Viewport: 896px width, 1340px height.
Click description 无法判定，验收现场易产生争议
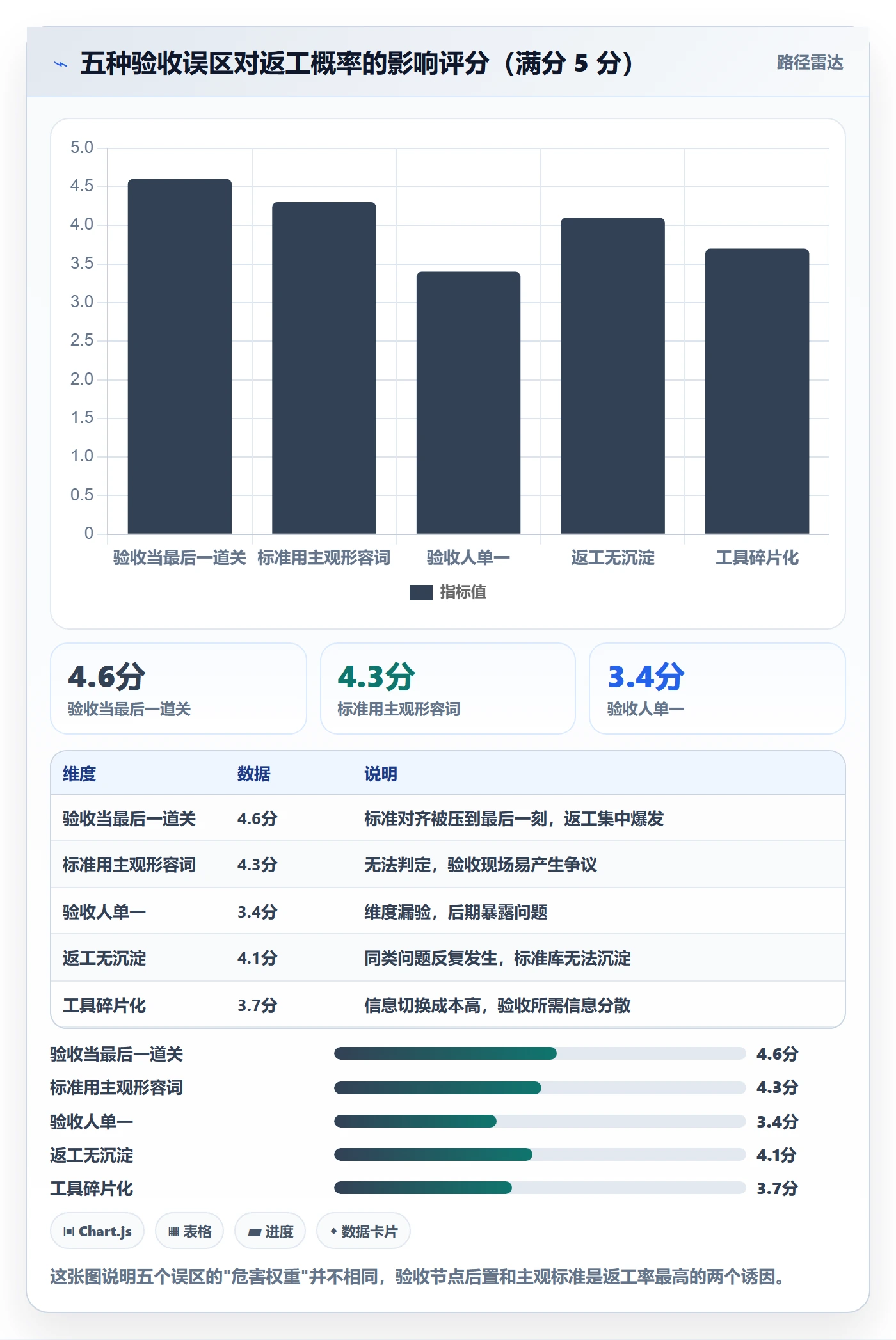(x=481, y=865)
